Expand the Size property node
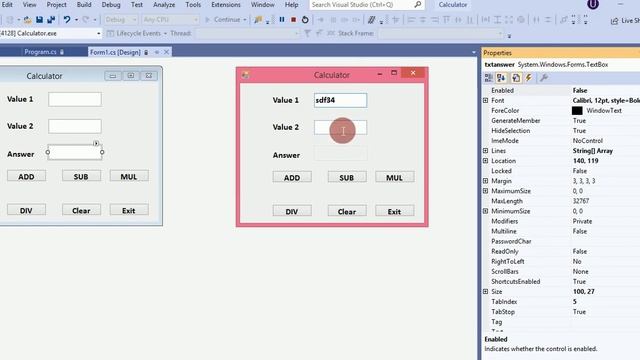Viewport: 640px width, 360px height. 485,291
